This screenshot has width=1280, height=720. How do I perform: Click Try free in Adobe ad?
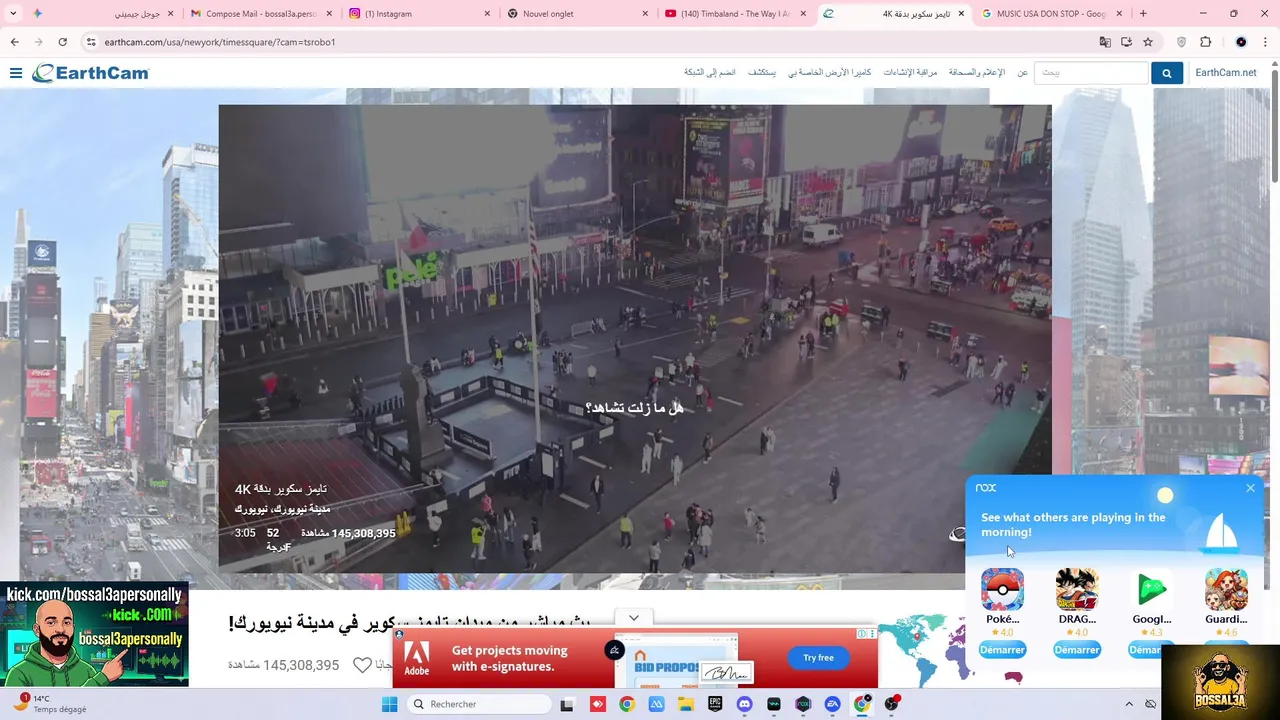pos(818,657)
